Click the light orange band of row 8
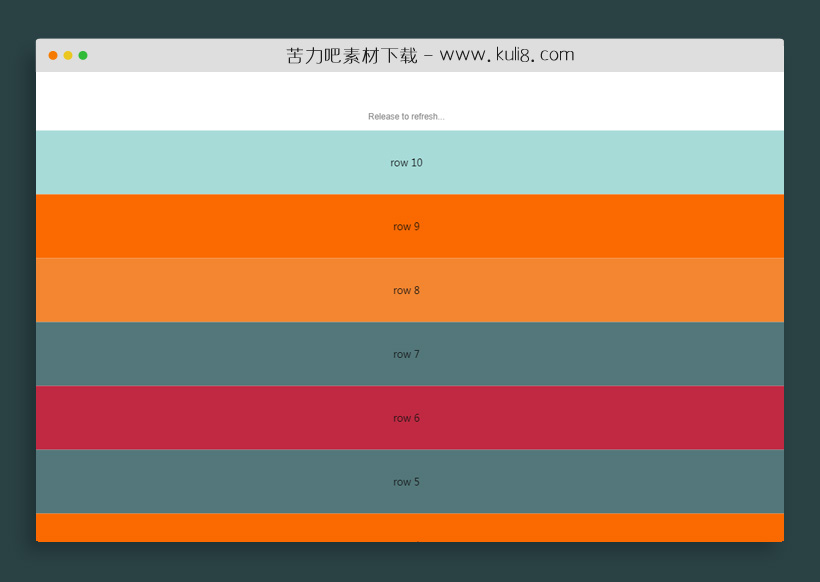The height and width of the screenshot is (582, 820). tap(200, 290)
